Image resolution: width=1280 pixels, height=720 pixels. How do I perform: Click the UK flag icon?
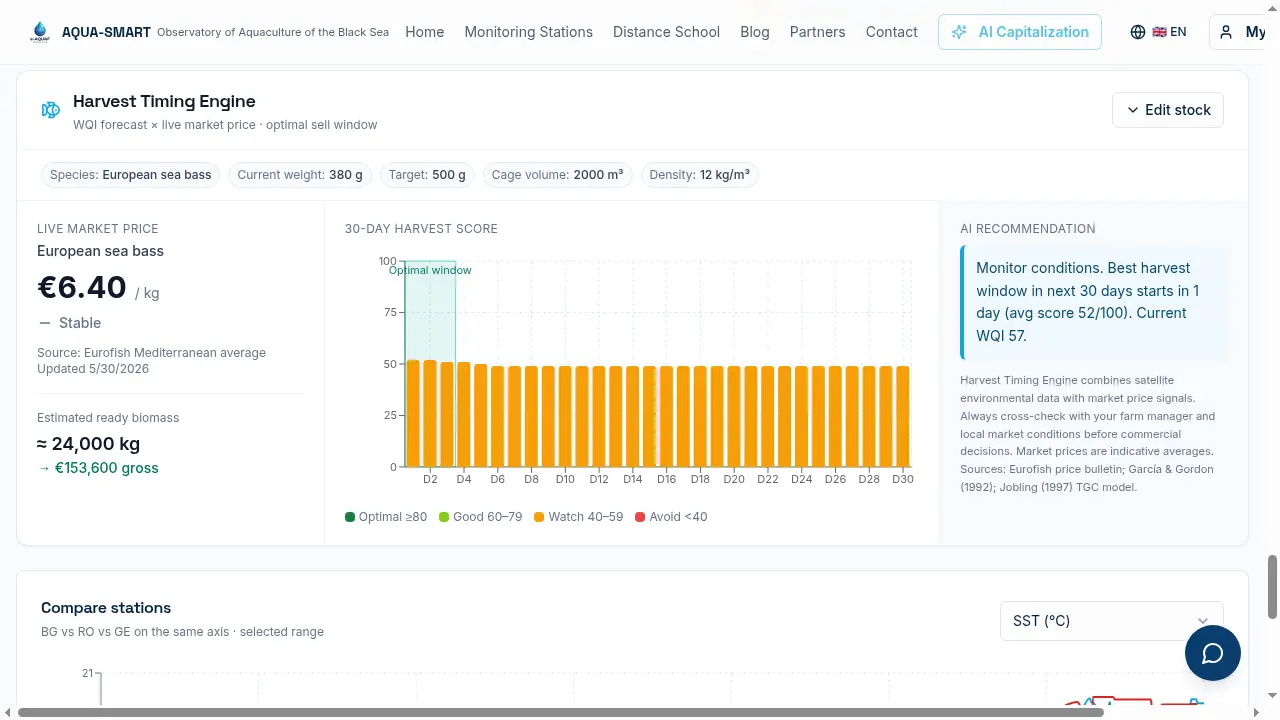click(x=1159, y=32)
